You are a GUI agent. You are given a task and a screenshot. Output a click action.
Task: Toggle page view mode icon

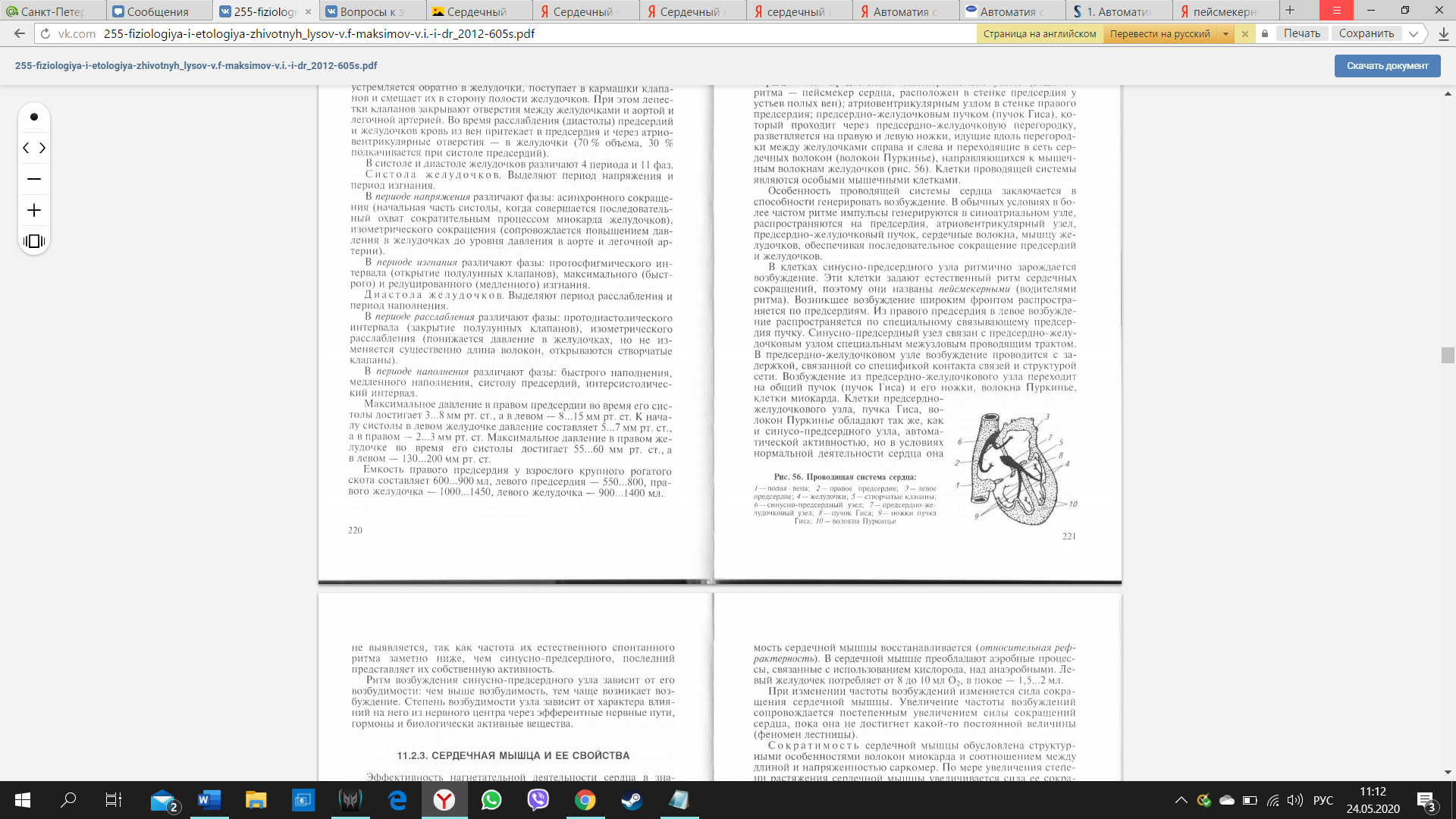(x=33, y=241)
